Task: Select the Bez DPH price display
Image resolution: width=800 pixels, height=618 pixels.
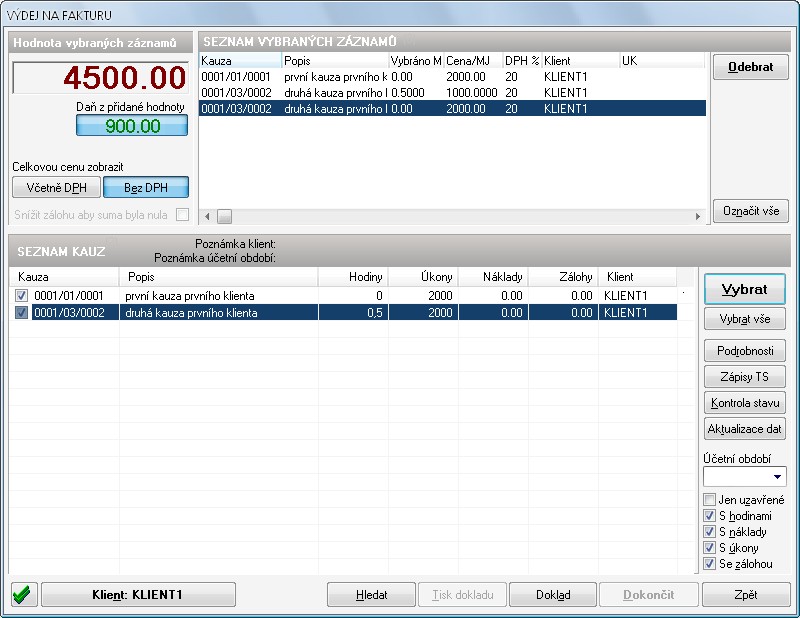Action: (146, 187)
